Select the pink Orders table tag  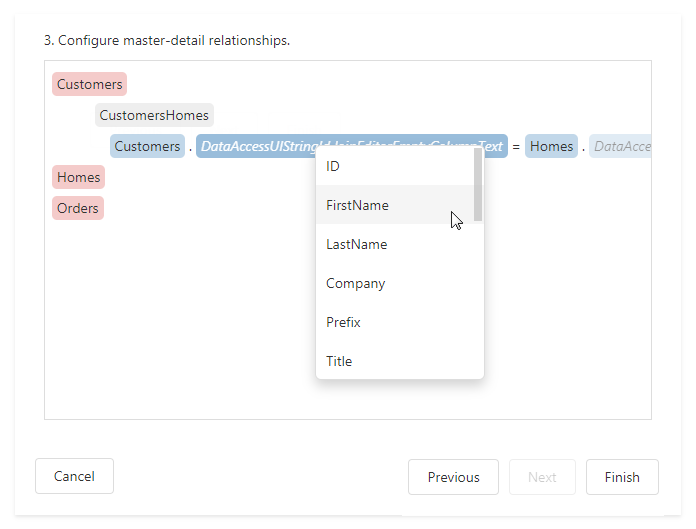pos(78,209)
